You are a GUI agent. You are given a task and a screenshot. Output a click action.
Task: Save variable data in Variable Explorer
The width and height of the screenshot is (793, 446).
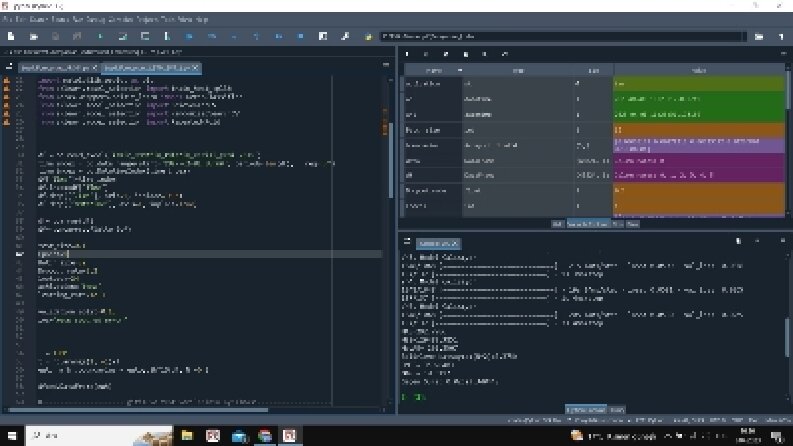(x=426, y=54)
